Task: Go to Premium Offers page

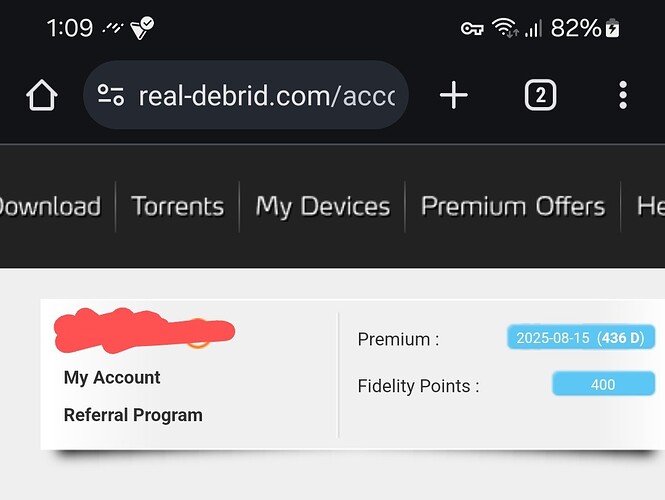Action: pos(513,207)
